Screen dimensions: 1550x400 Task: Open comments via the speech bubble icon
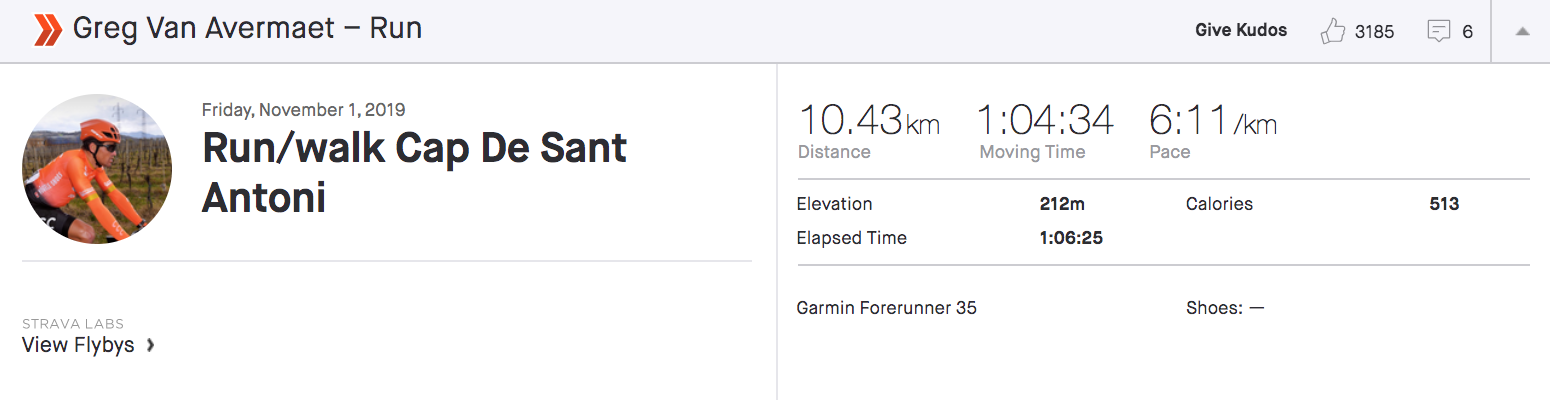pyautogui.click(x=1438, y=32)
